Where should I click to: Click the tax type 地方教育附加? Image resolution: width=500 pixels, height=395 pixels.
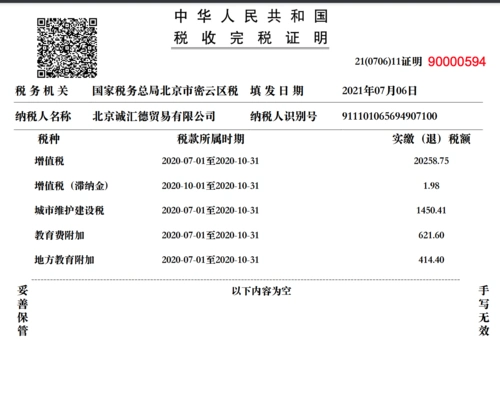pyautogui.click(x=64, y=260)
